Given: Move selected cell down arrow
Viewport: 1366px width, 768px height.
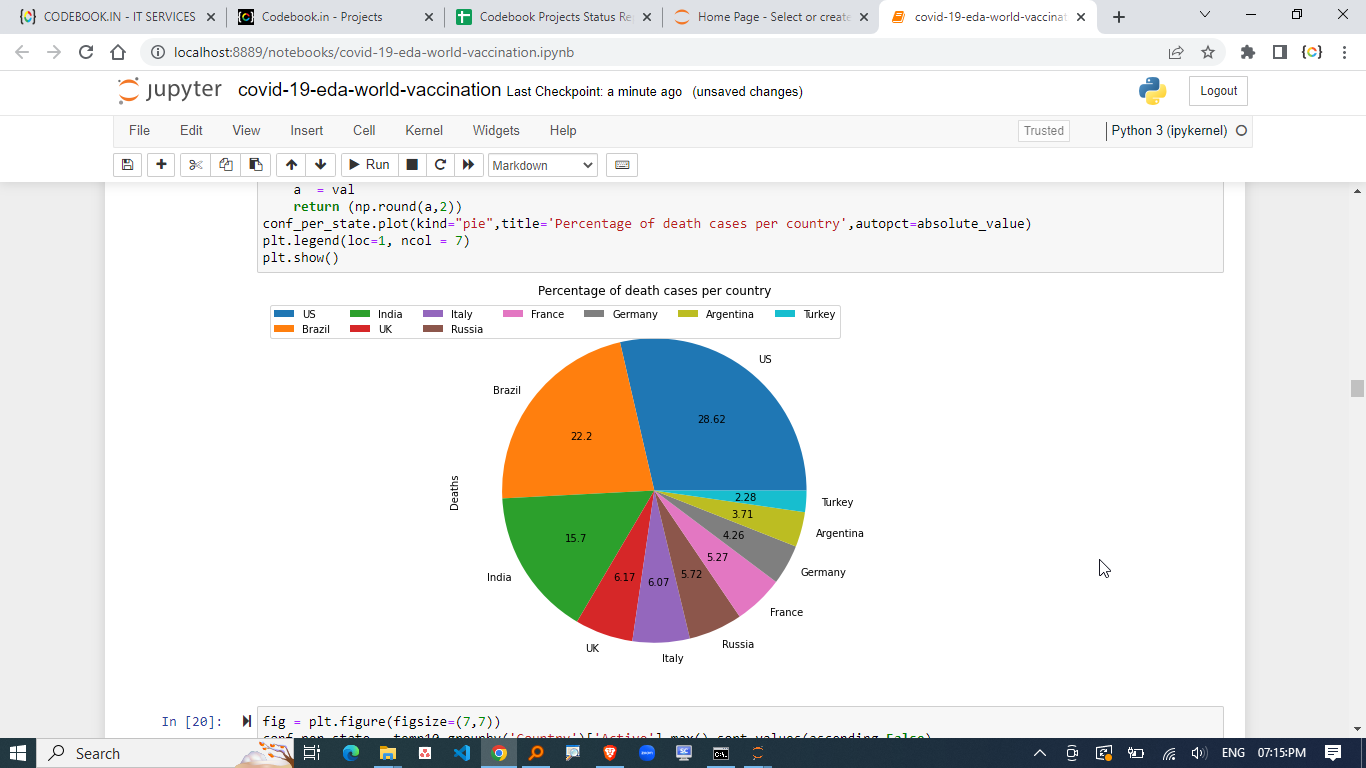Looking at the screenshot, I should coord(320,165).
